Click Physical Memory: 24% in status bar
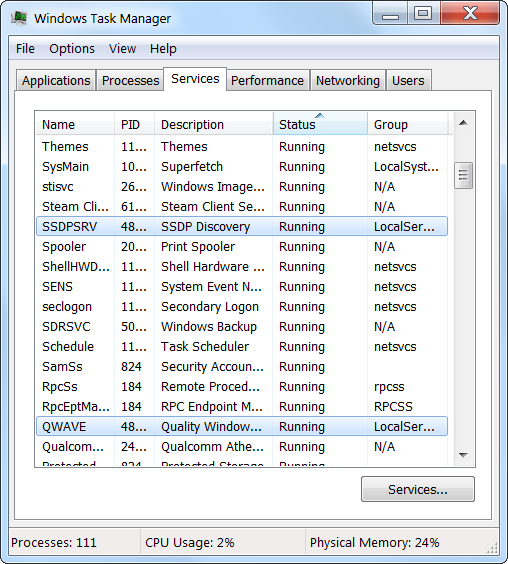Image resolution: width=508 pixels, height=564 pixels. pyautogui.click(x=375, y=542)
